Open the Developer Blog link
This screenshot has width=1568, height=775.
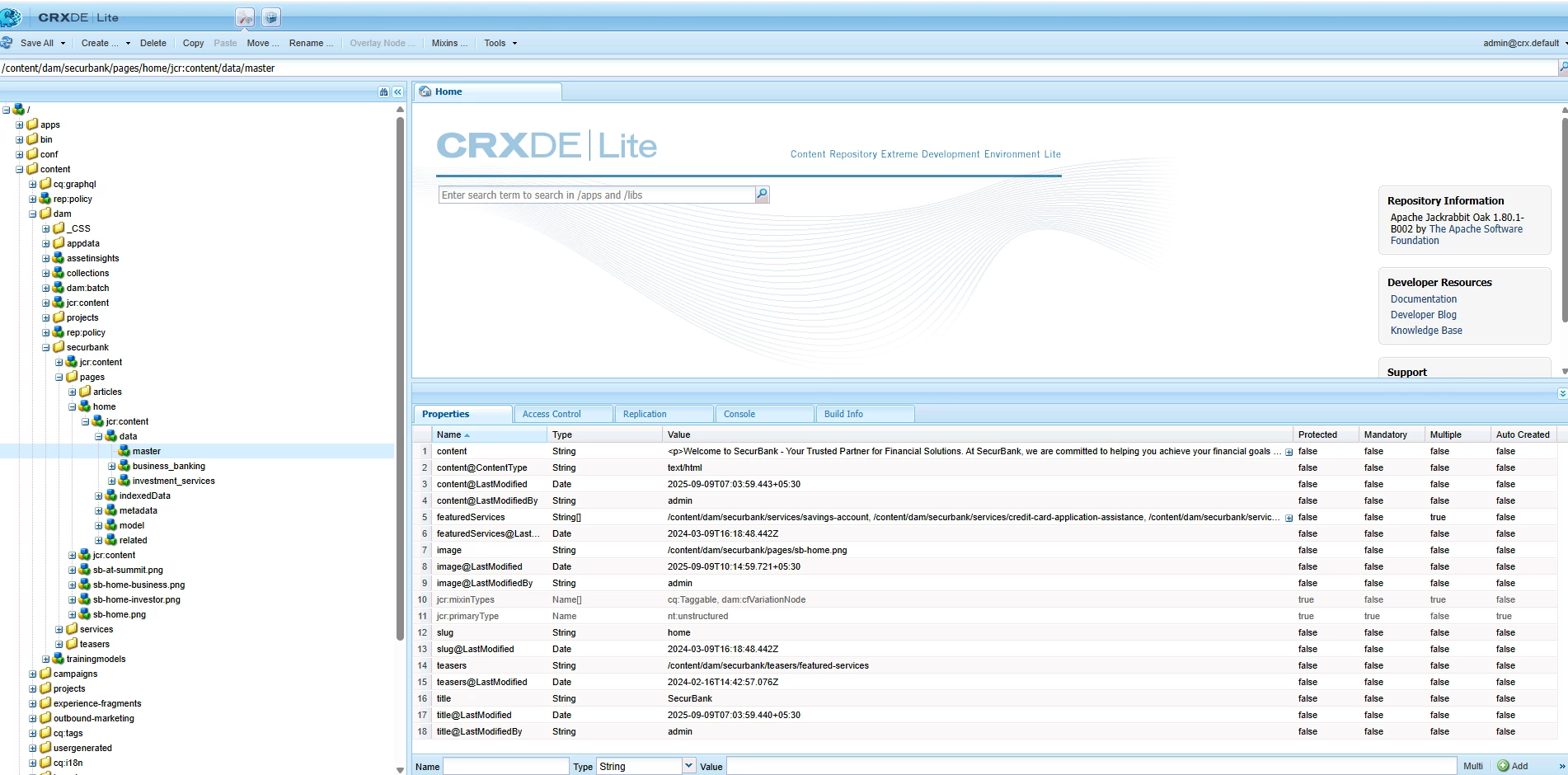coord(1423,315)
